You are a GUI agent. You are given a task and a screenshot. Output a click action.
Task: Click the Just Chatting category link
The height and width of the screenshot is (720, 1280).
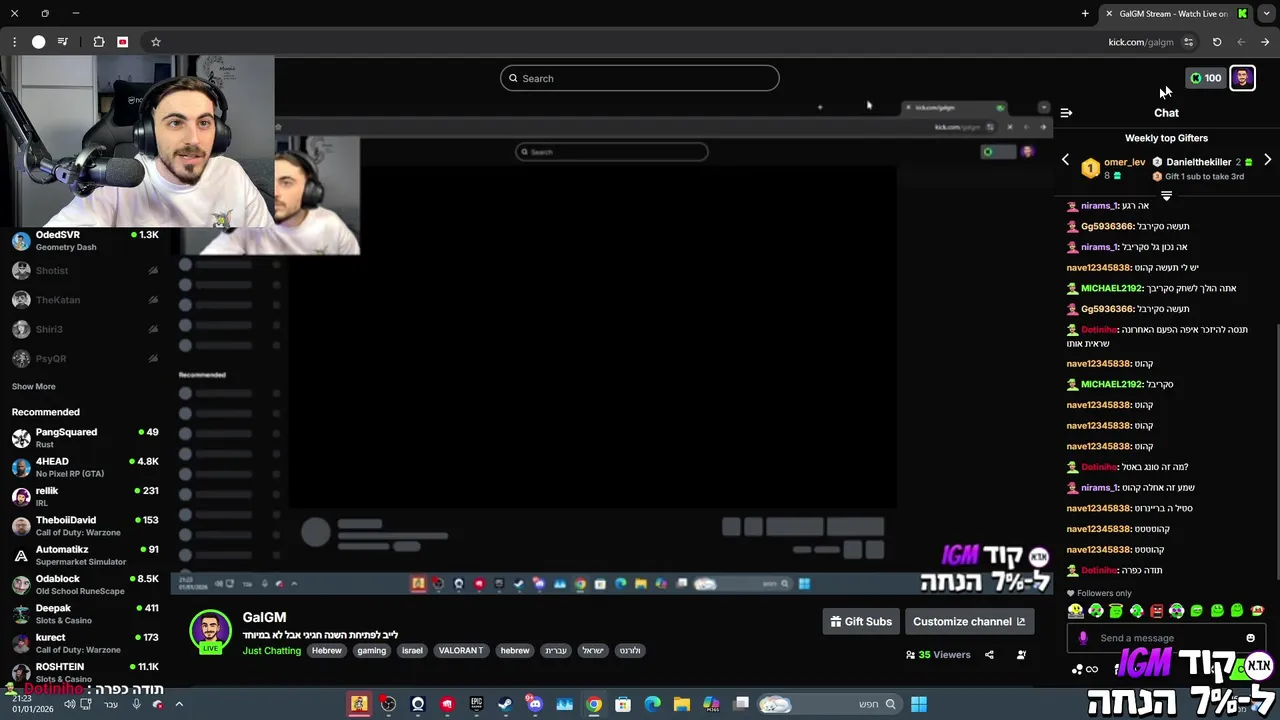[x=271, y=651]
